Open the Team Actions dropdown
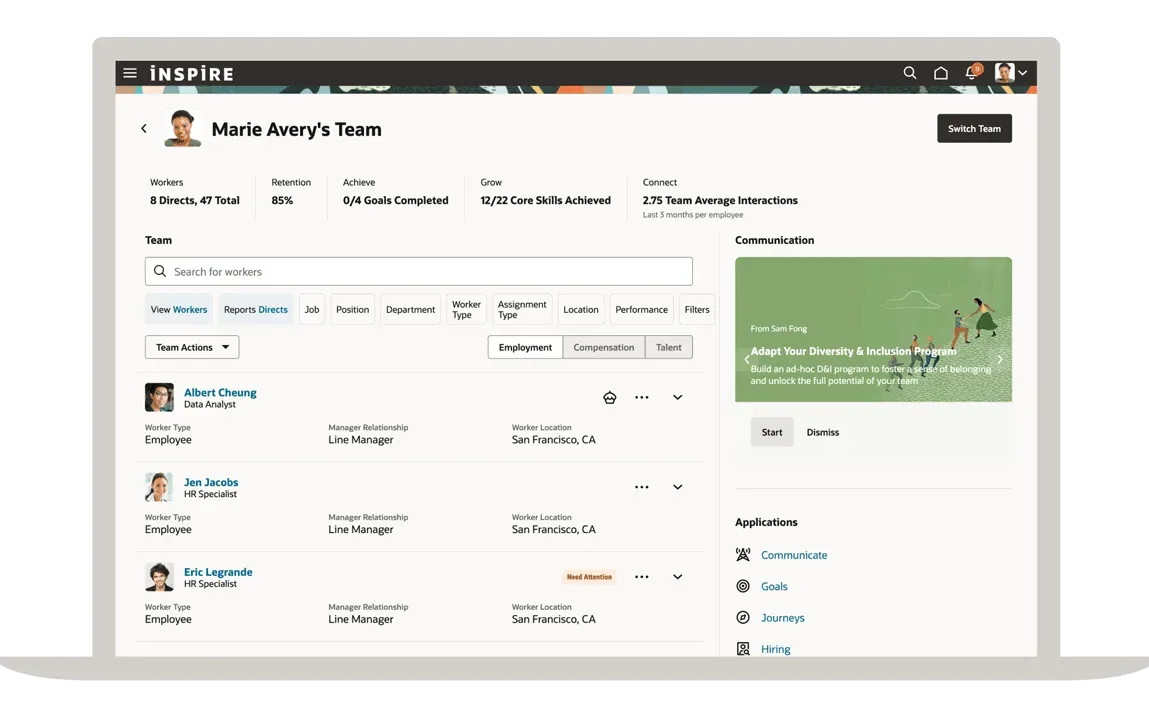1149x725 pixels. [192, 347]
